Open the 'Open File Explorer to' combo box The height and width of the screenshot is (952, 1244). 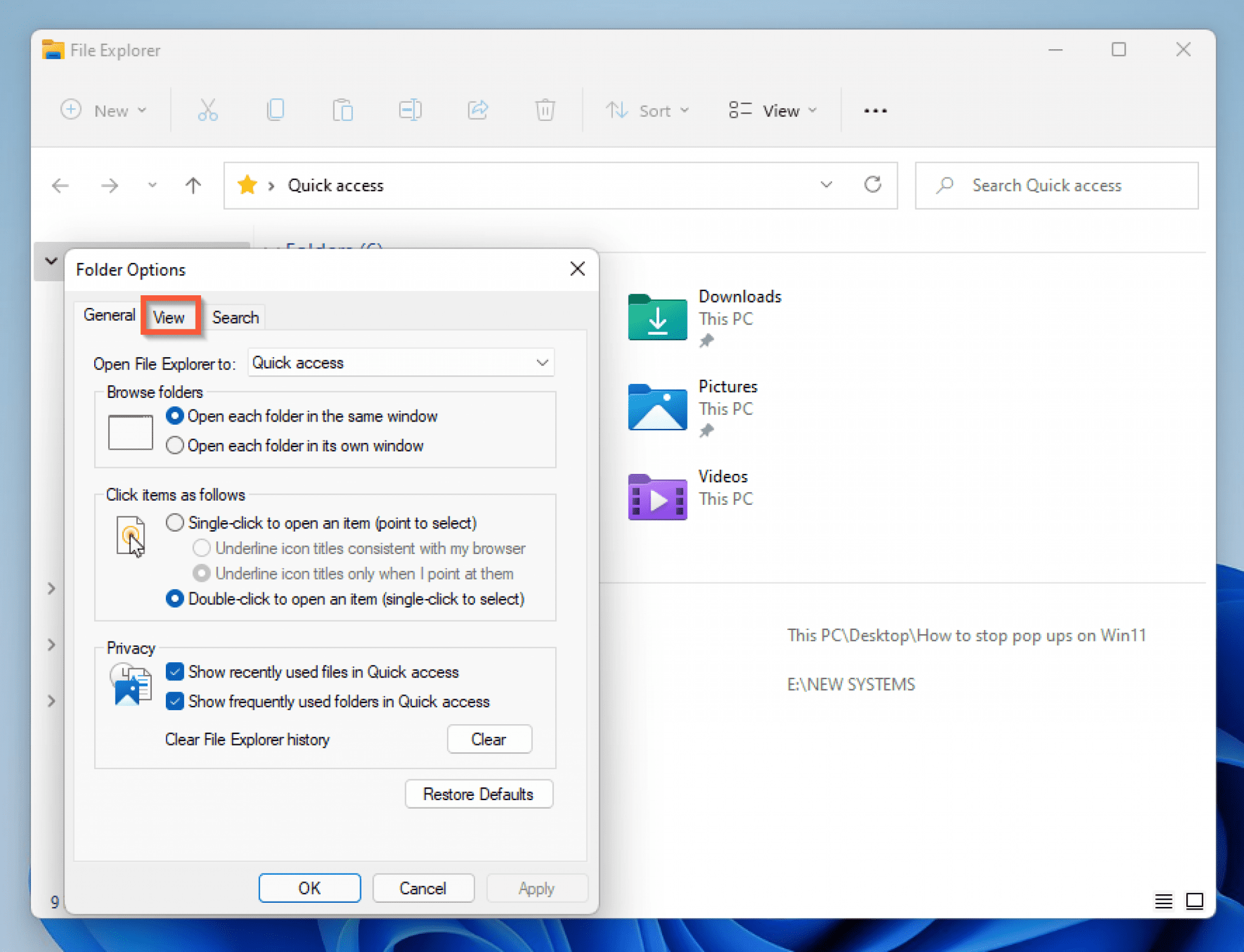coord(401,363)
